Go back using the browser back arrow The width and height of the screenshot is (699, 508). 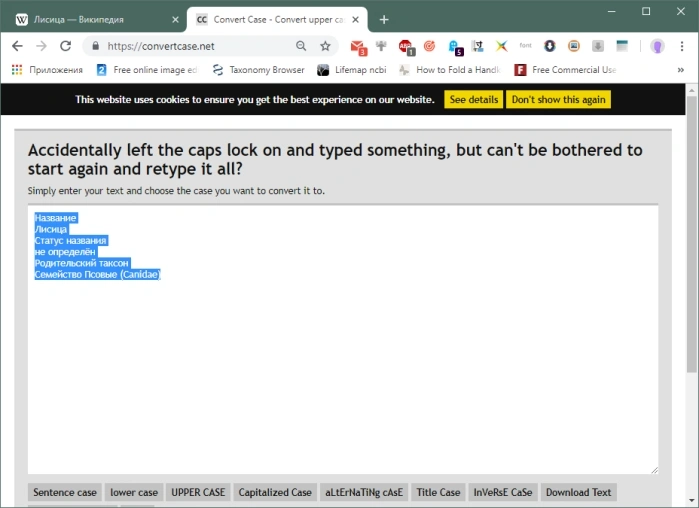[x=17, y=46]
